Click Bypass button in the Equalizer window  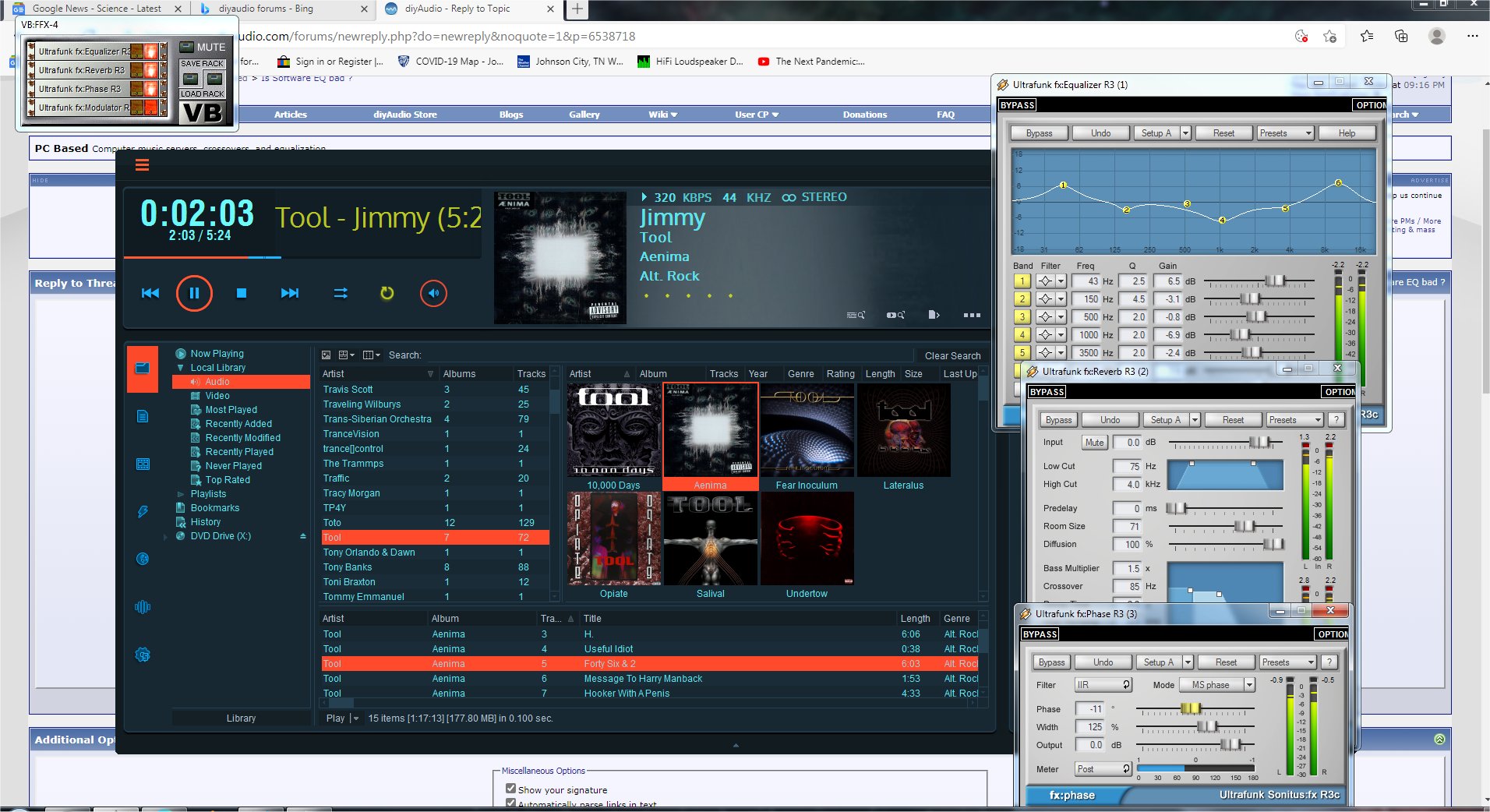[x=1039, y=133]
